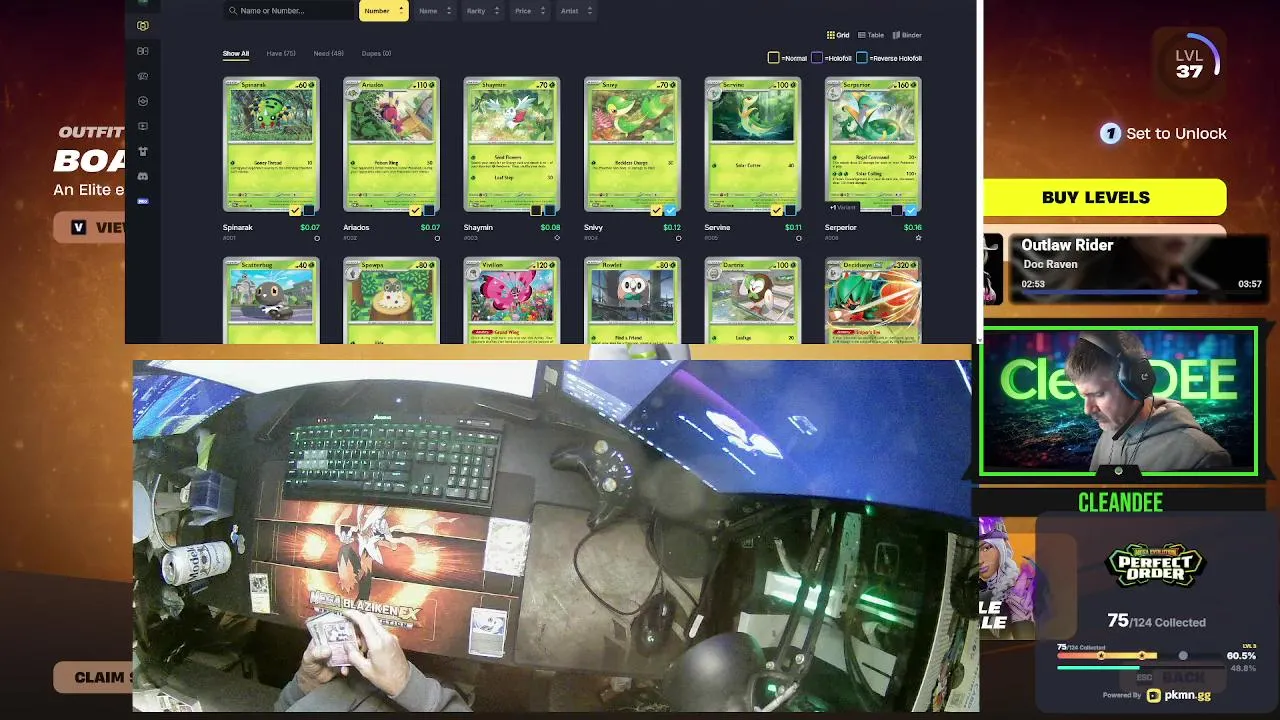Toggle Ariados normal owned checkbox
The image size is (1280, 720).
(415, 211)
